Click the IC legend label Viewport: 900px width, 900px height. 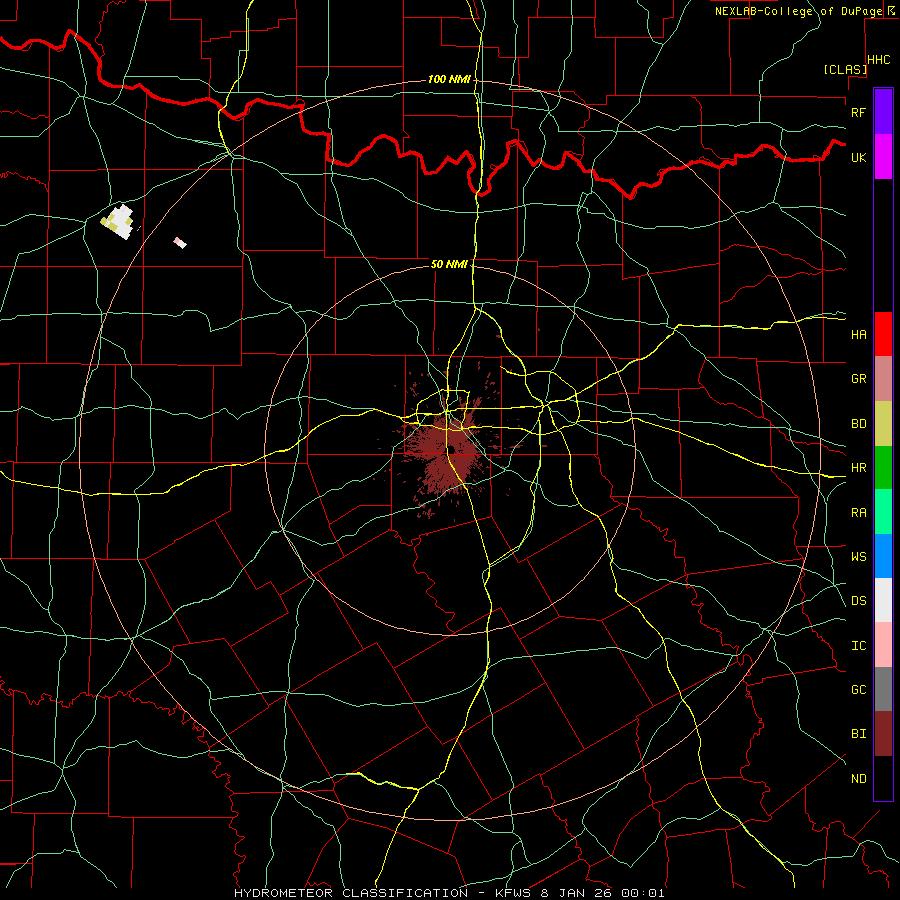point(858,646)
